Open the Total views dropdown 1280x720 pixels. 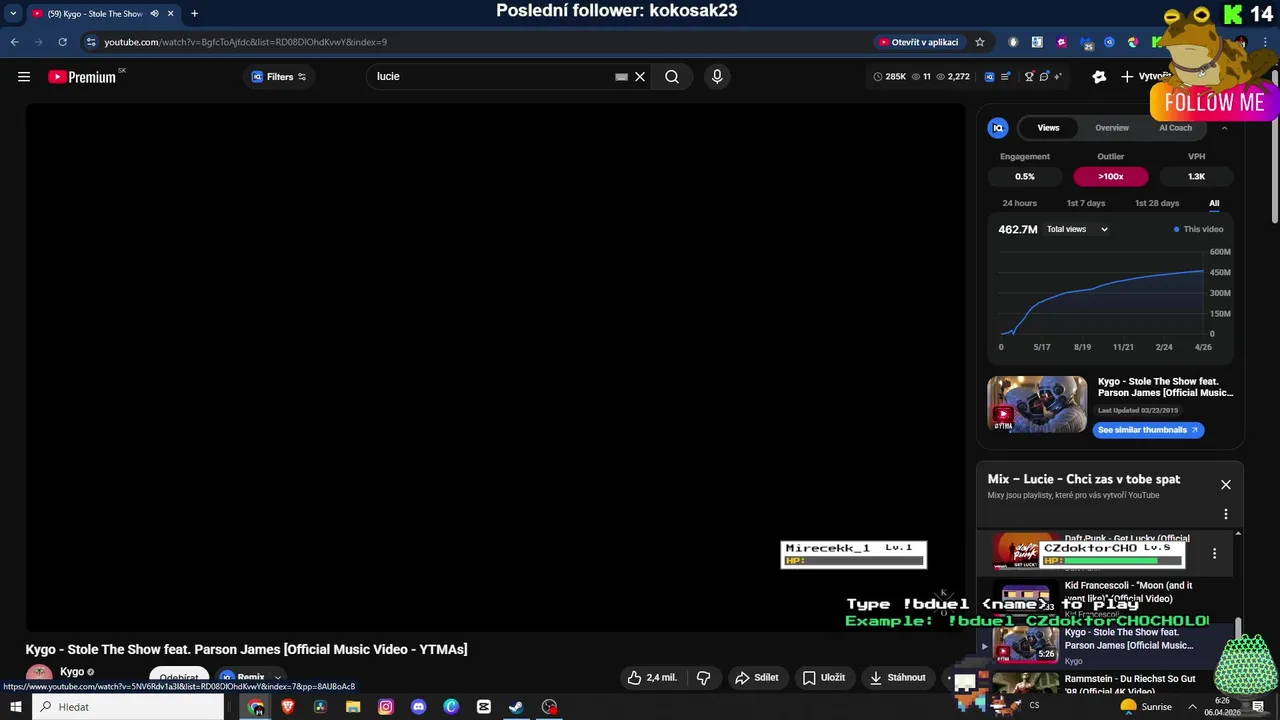(x=1077, y=229)
